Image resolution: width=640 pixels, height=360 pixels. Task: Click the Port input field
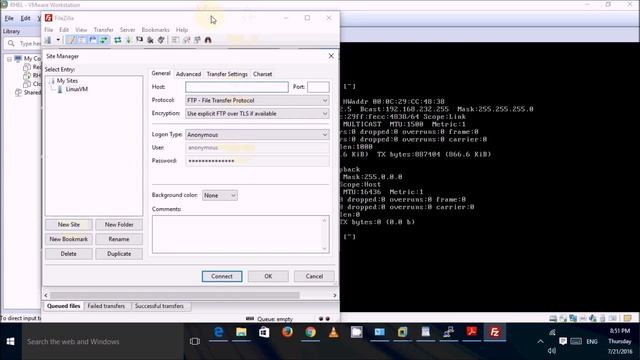coord(318,87)
